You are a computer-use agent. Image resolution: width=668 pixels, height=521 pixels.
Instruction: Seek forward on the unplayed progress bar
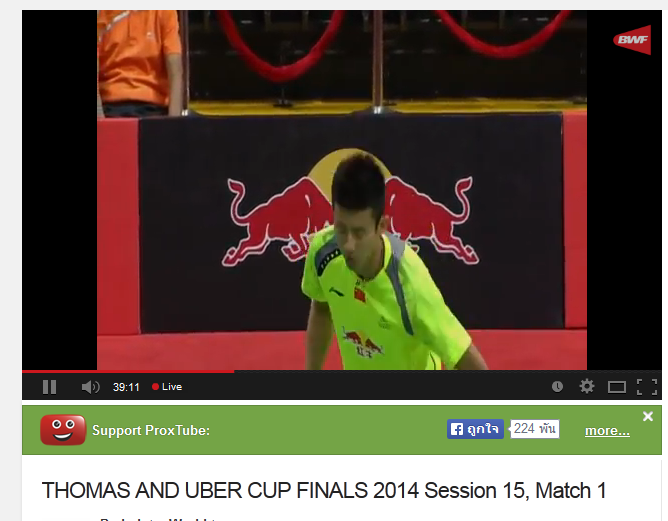pyautogui.click(x=447, y=371)
